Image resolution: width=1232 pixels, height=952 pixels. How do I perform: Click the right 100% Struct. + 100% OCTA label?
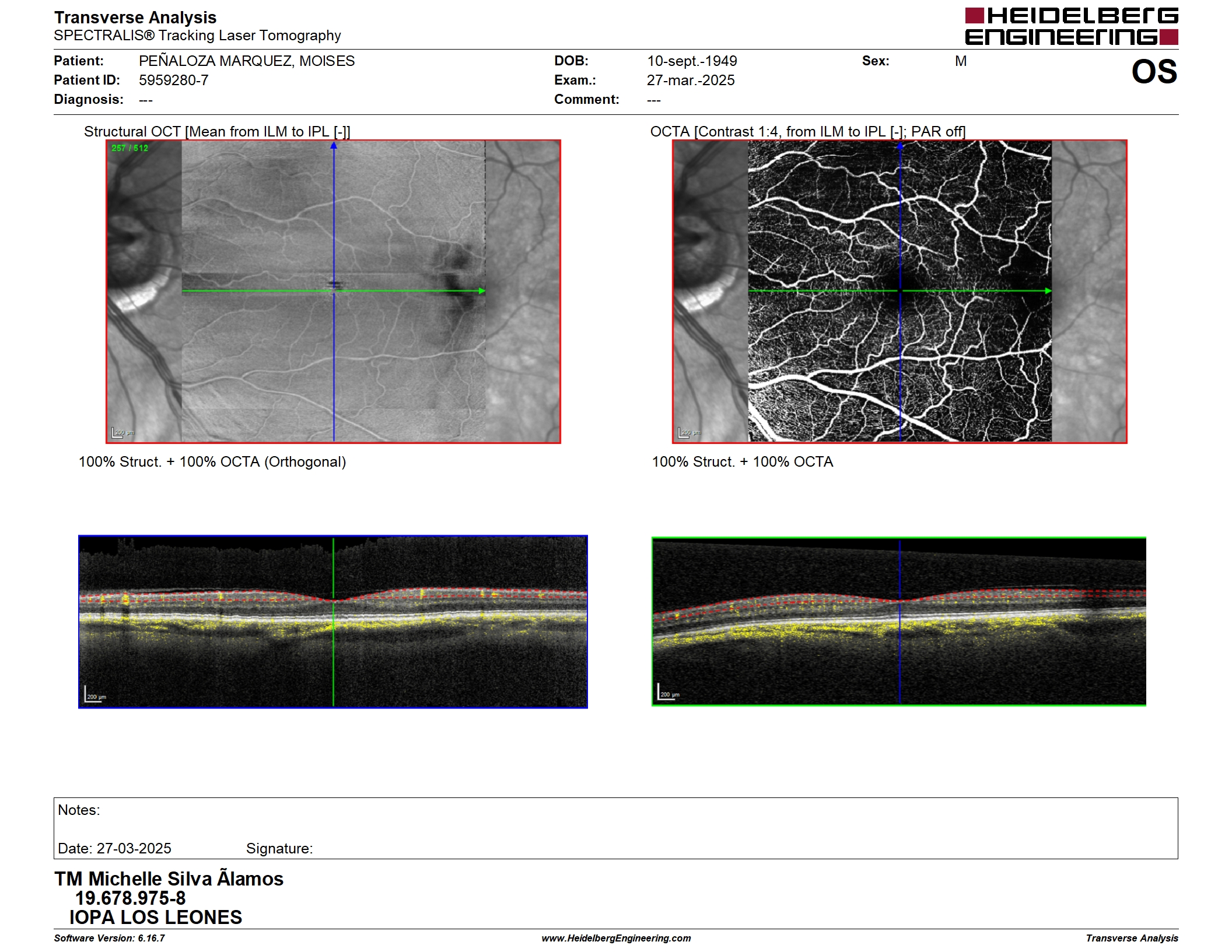pyautogui.click(x=743, y=462)
